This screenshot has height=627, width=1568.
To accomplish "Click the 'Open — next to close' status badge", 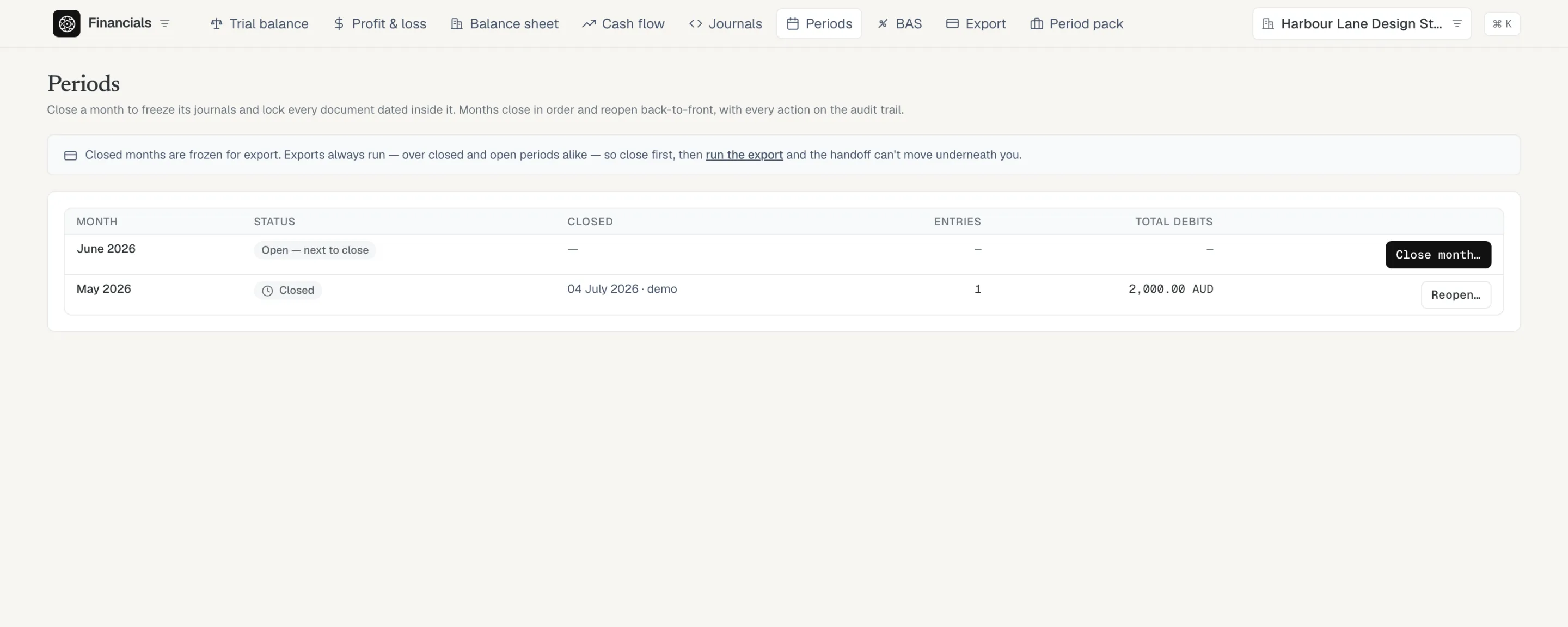I will pyautogui.click(x=315, y=250).
